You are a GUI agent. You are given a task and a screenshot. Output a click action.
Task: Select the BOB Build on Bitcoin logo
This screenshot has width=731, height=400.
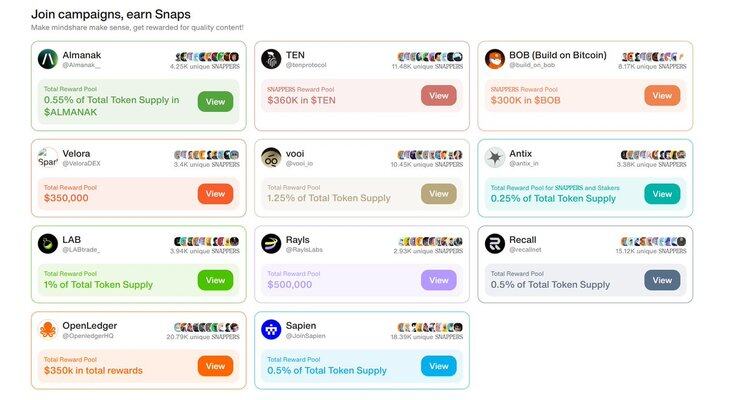click(495, 59)
